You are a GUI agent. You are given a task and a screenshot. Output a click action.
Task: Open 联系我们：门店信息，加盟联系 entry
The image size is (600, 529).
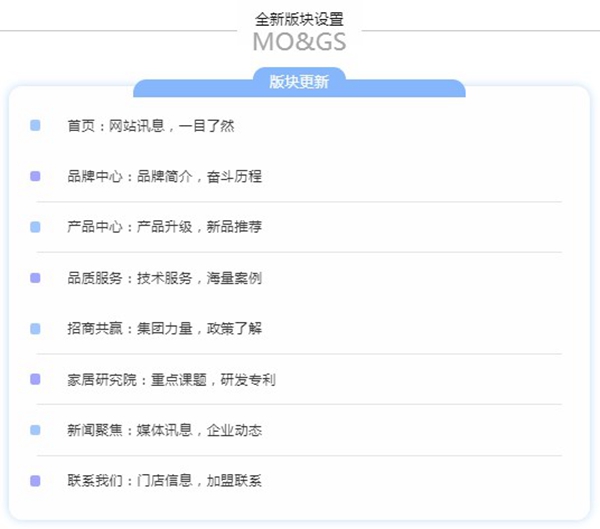coord(165,481)
